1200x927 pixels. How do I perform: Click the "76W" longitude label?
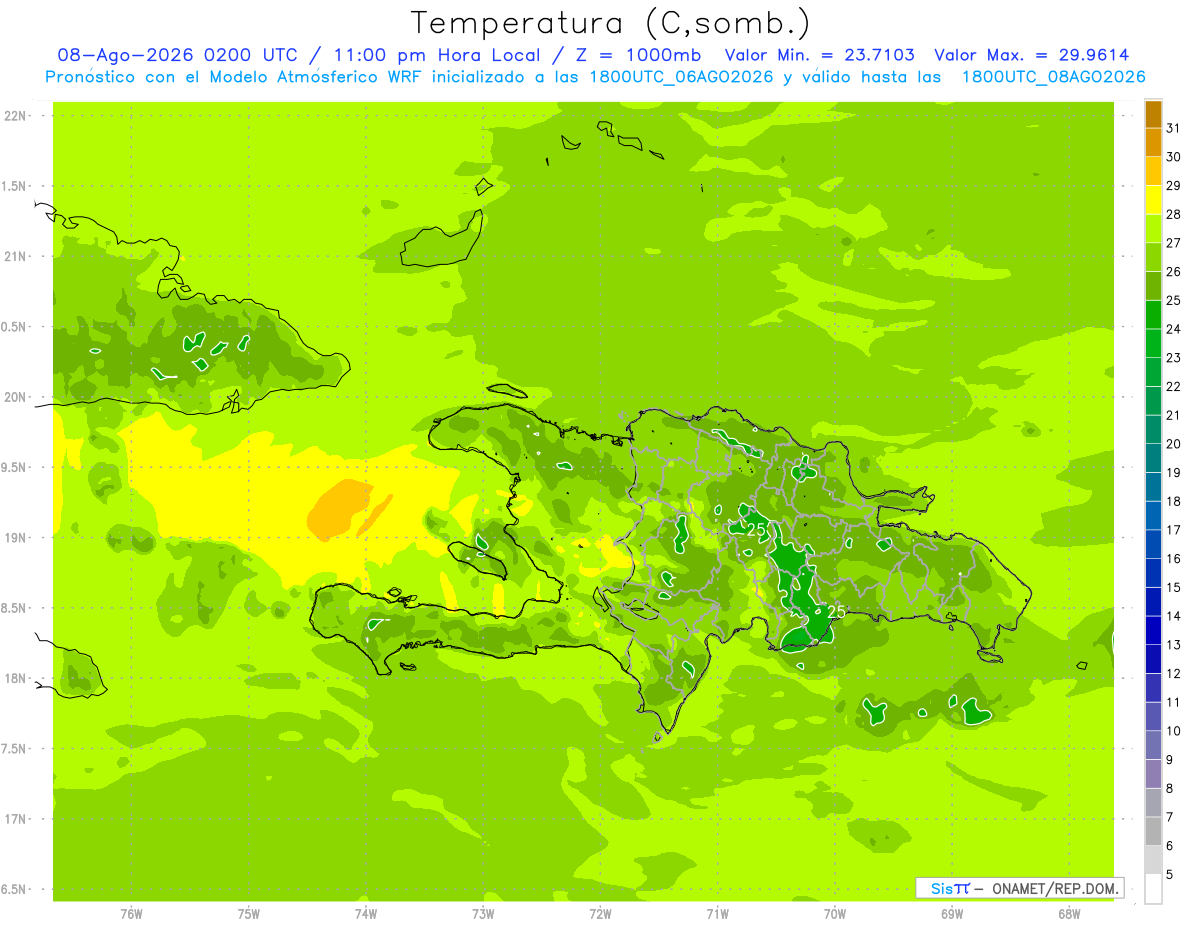point(131,914)
